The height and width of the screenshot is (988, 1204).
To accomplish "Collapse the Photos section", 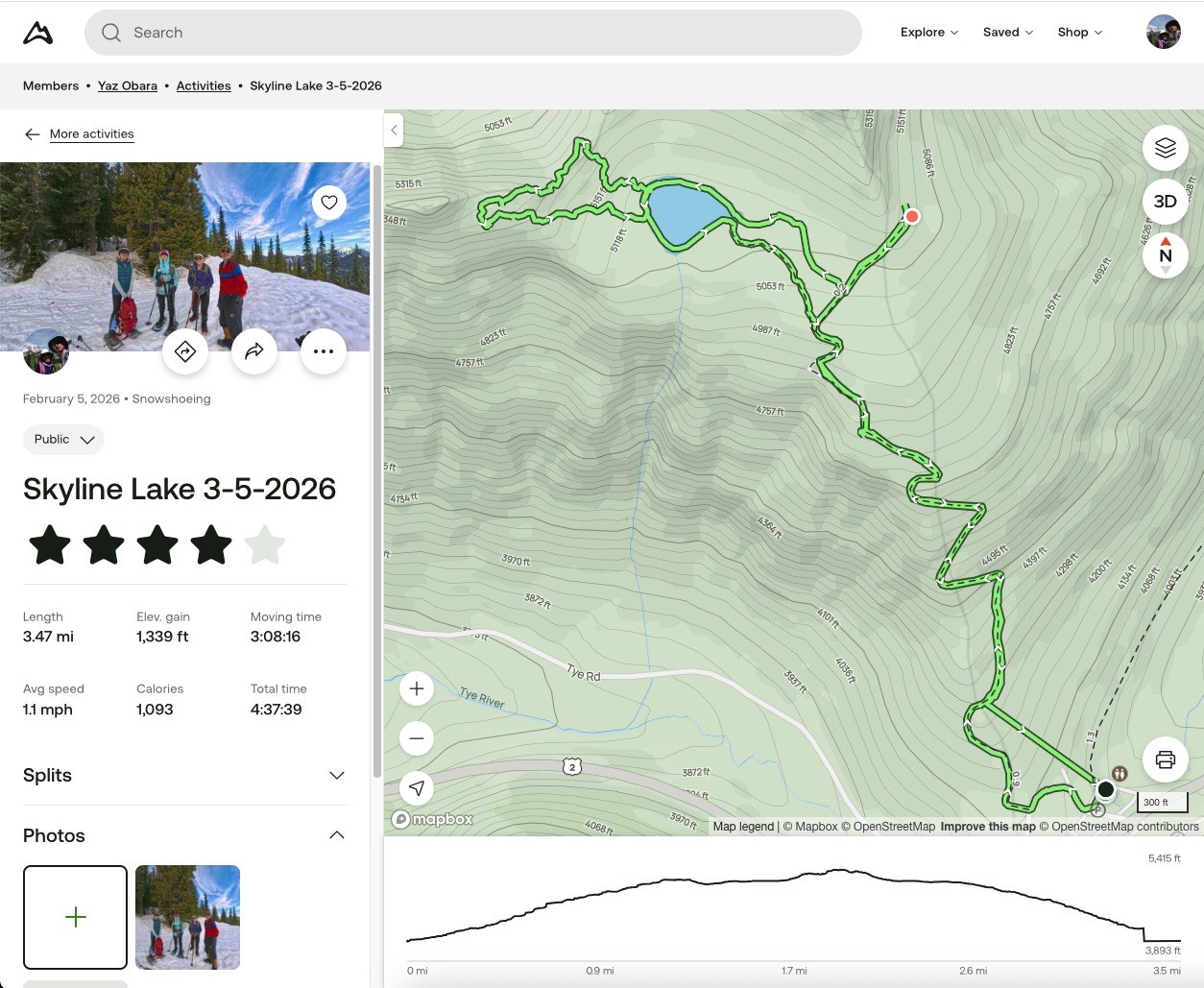I will [336, 835].
